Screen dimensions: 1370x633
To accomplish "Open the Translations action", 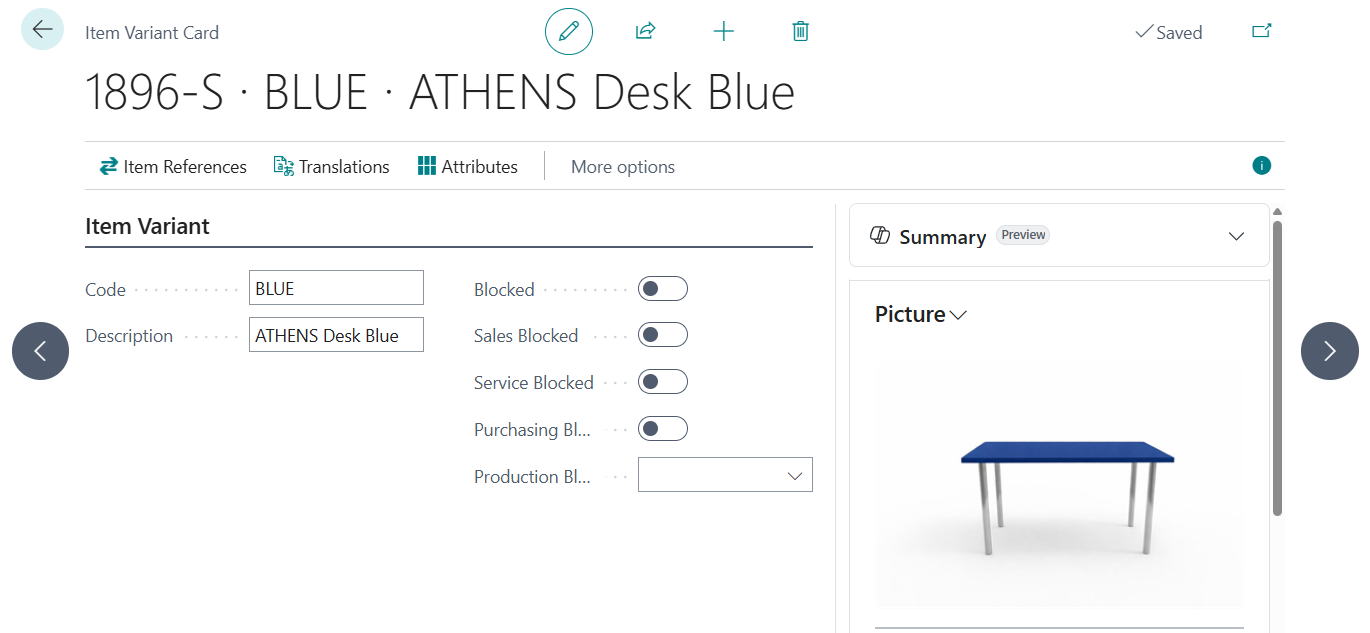I will click(x=332, y=167).
